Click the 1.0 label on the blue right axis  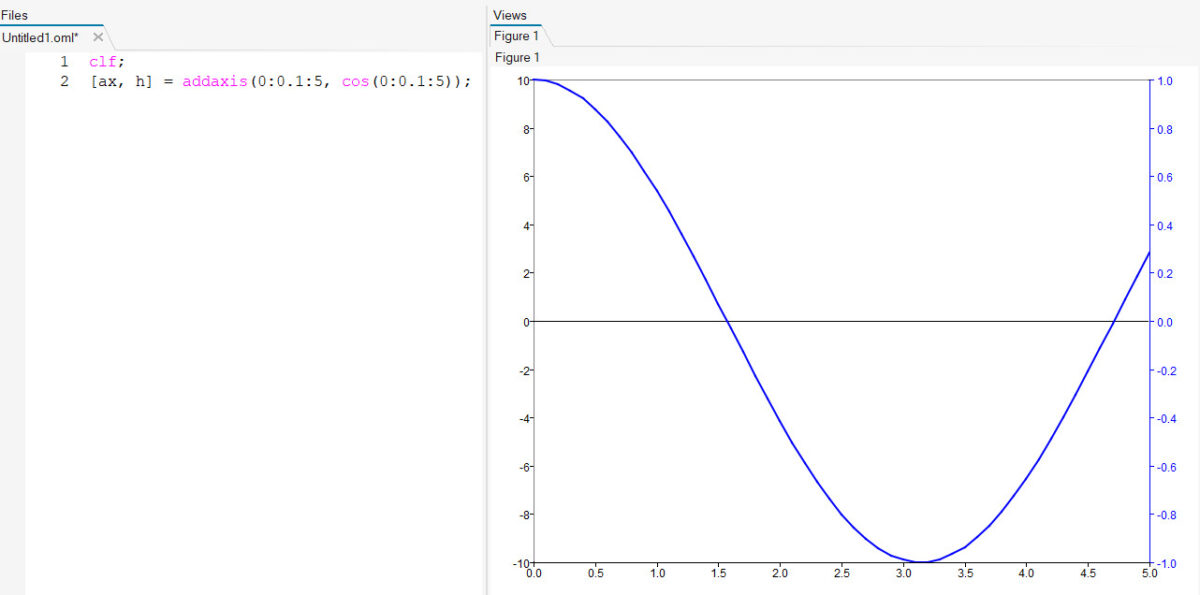click(1164, 81)
